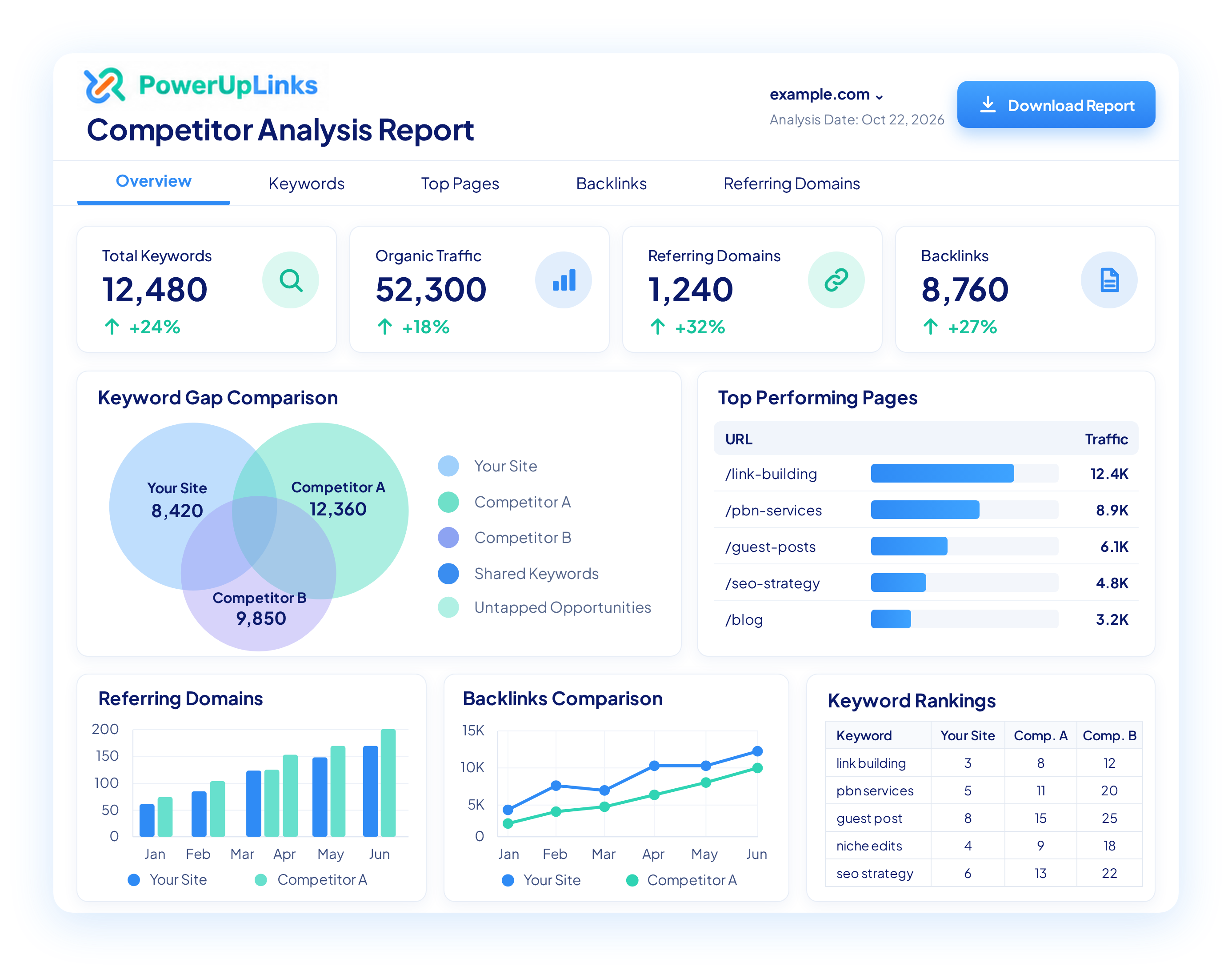This screenshot has width=1232, height=966.
Task: Click the green up arrow beside +27%
Action: 931,326
